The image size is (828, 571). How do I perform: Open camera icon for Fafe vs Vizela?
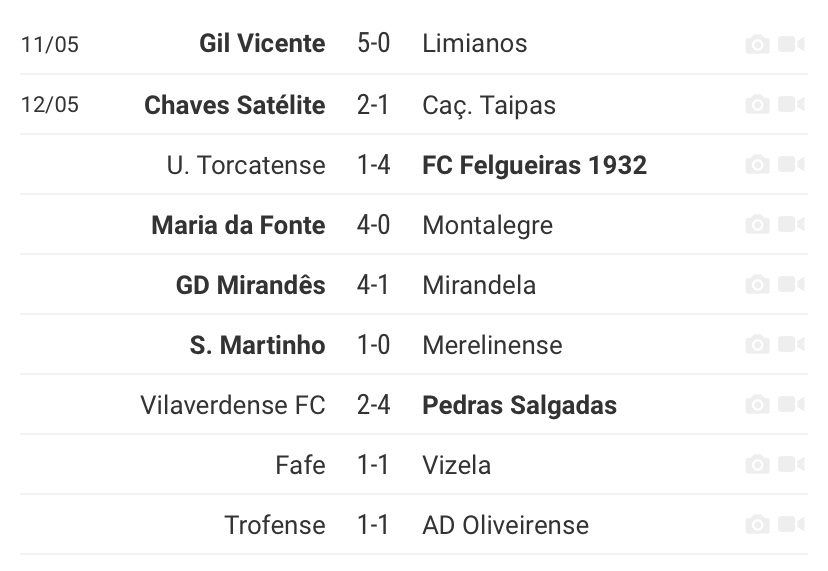(757, 465)
